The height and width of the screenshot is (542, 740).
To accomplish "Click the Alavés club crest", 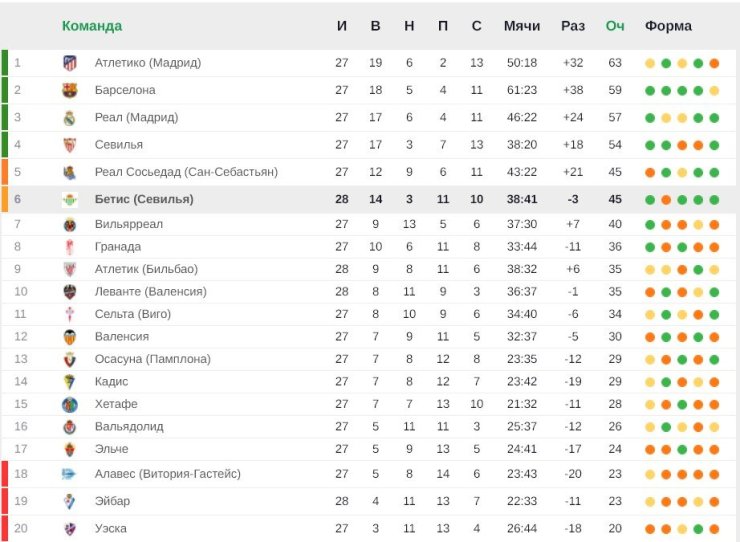I will pos(69,474).
